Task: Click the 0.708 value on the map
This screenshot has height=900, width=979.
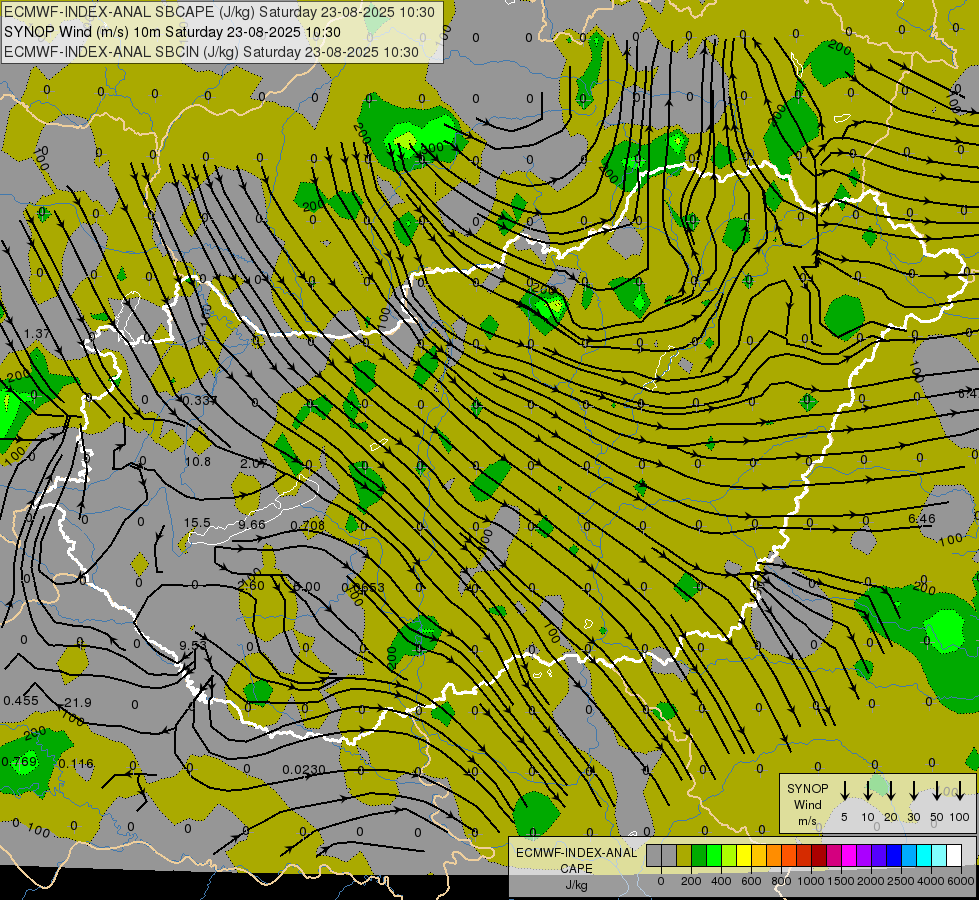Action: [x=308, y=525]
